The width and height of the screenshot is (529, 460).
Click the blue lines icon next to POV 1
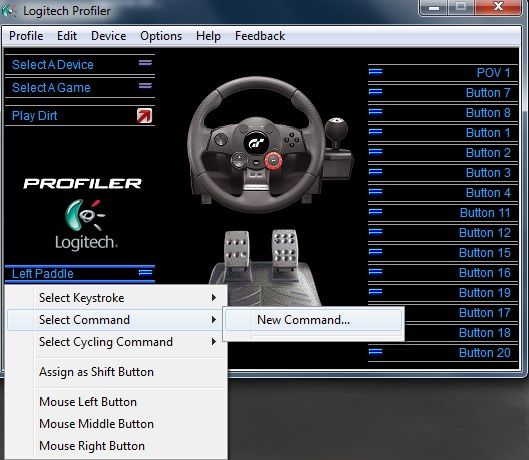coord(375,72)
